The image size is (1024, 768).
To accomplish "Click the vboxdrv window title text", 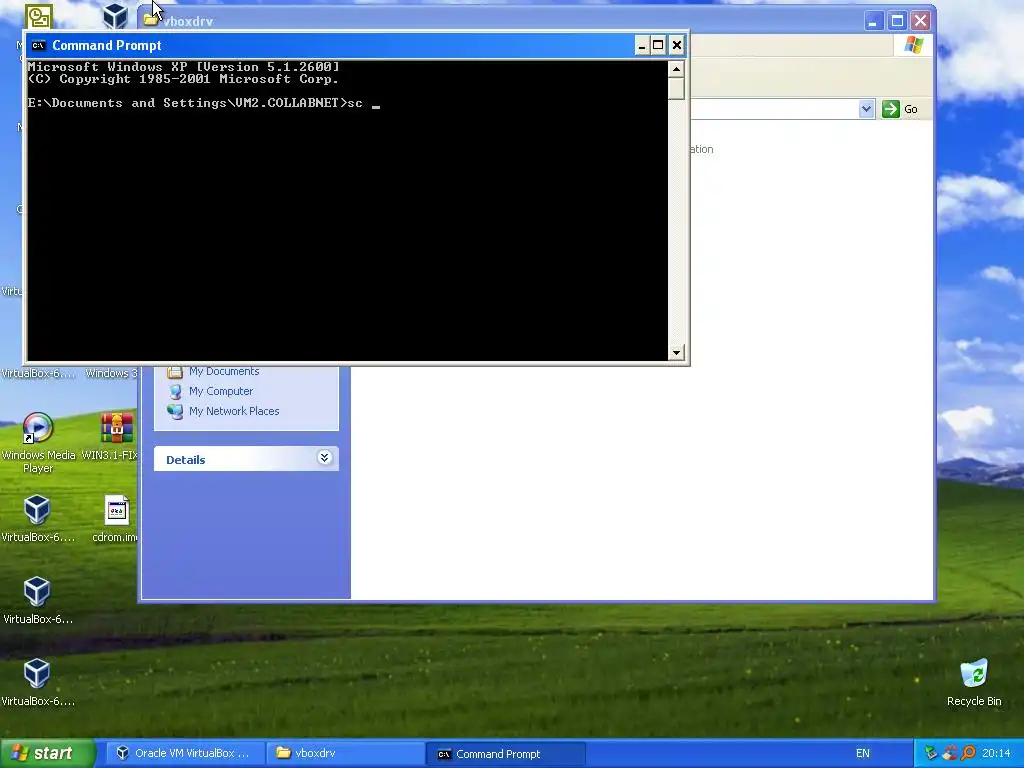I will coord(188,22).
